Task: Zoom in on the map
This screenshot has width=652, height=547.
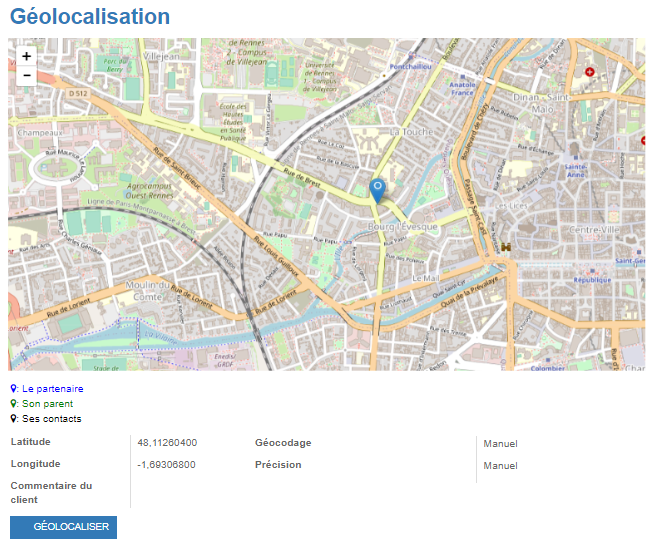Action: coord(26,56)
